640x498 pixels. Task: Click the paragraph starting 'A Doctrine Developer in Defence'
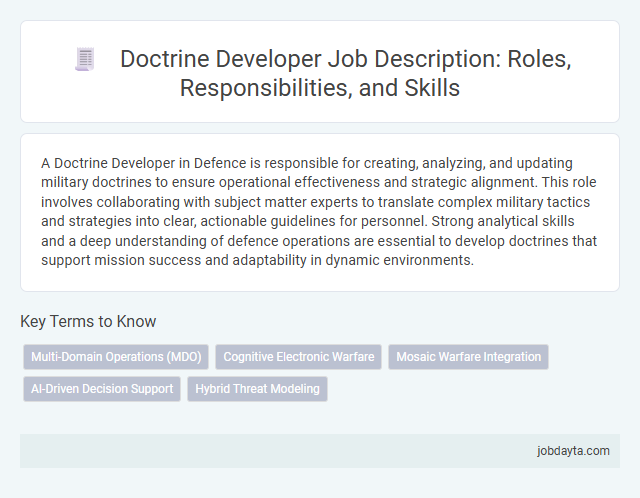(x=319, y=211)
